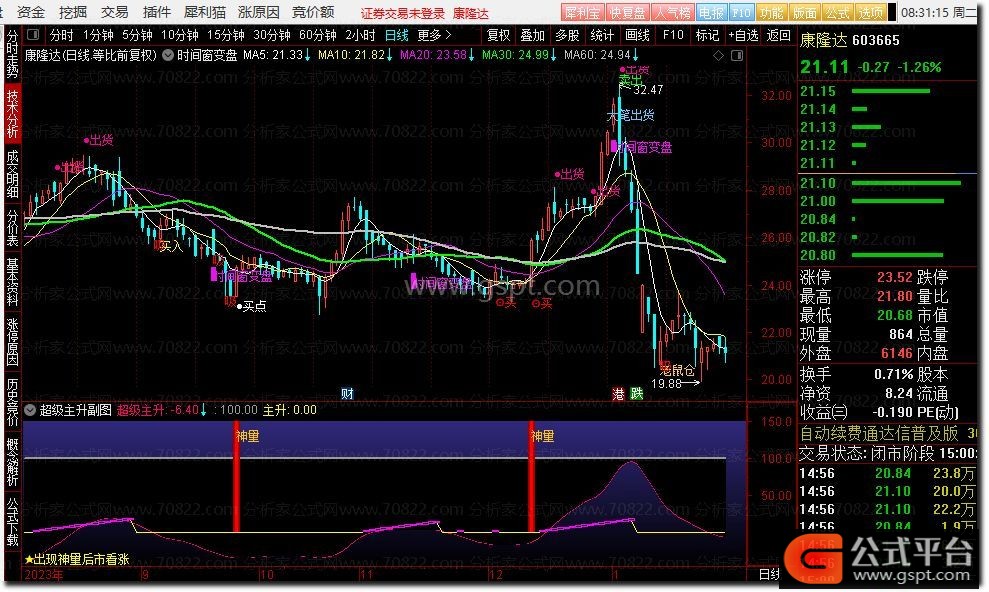Click the 自动续费通达信普及版 banner text
Screen dimensions: 989x592
click(x=879, y=434)
